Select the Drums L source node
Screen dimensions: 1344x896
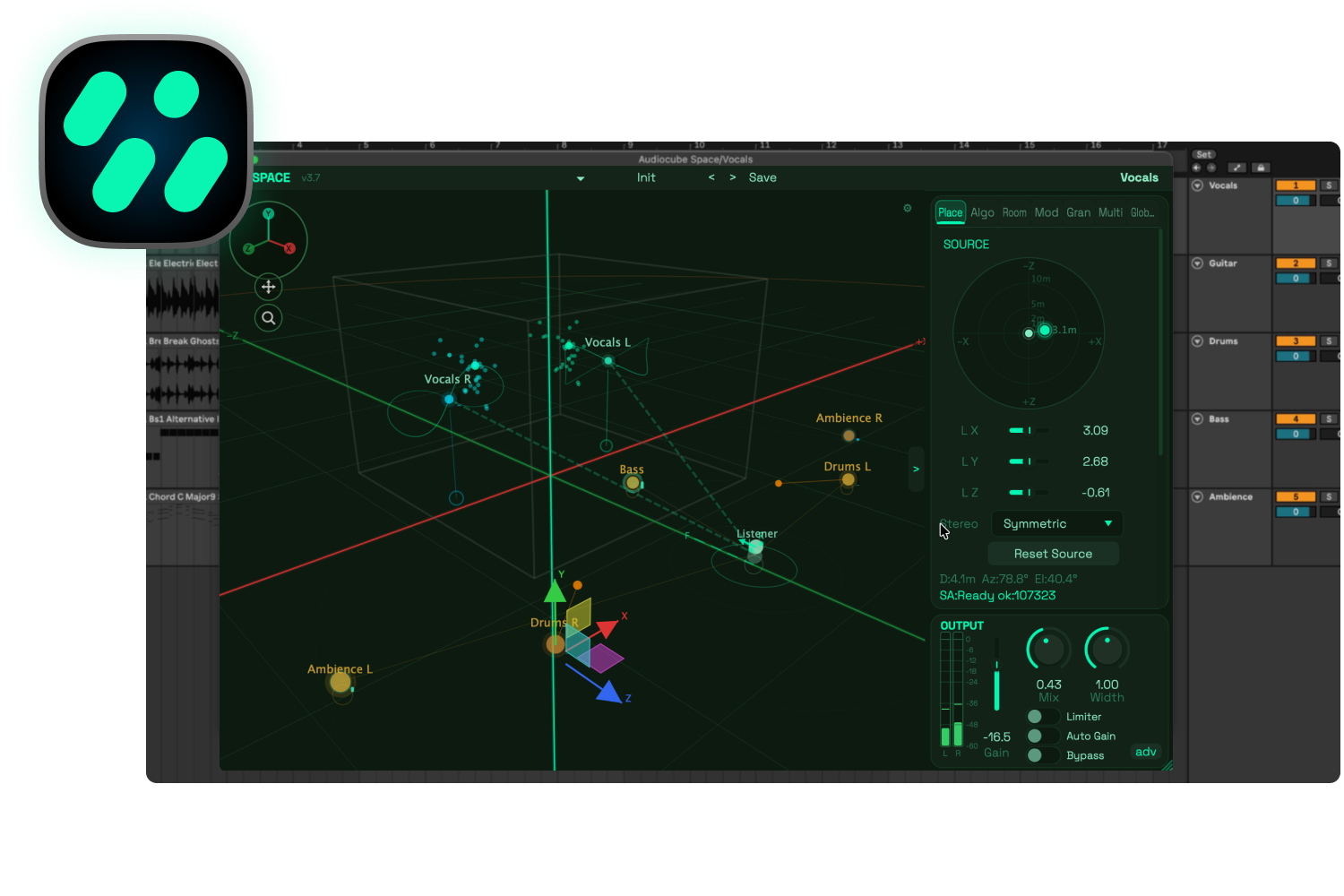point(848,480)
